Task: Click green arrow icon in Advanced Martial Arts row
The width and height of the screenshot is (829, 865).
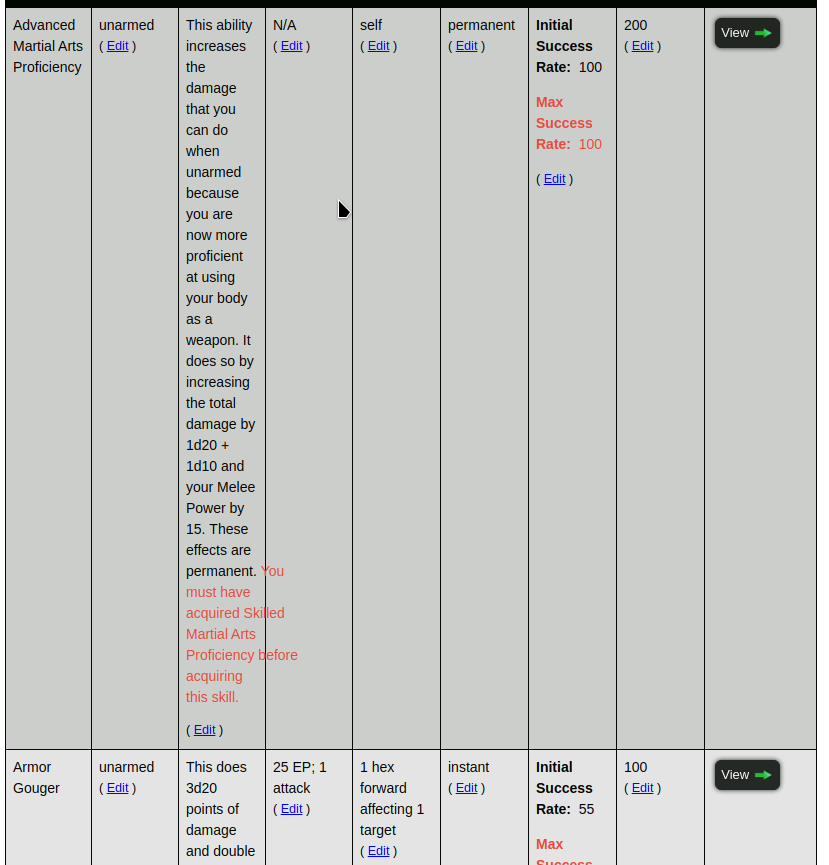Action: click(763, 33)
